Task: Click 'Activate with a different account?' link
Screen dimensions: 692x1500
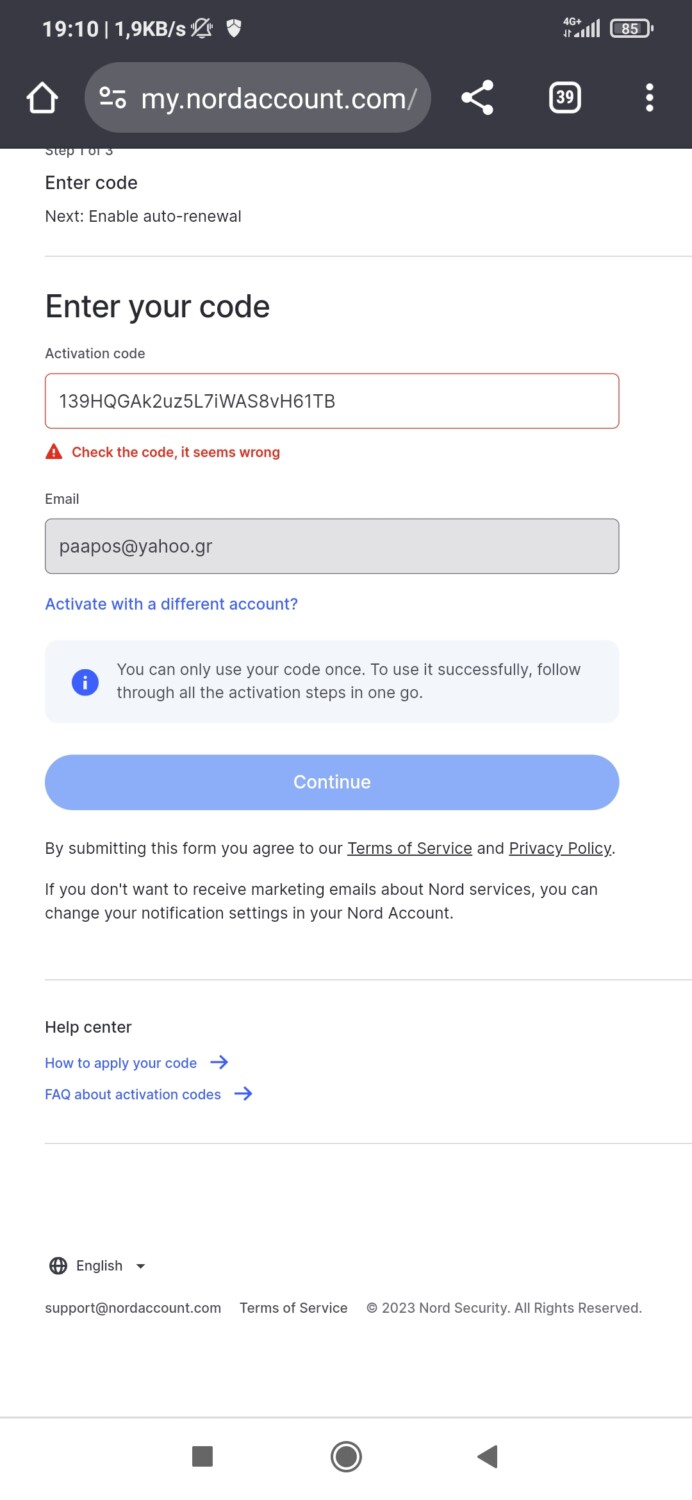Action: (171, 604)
